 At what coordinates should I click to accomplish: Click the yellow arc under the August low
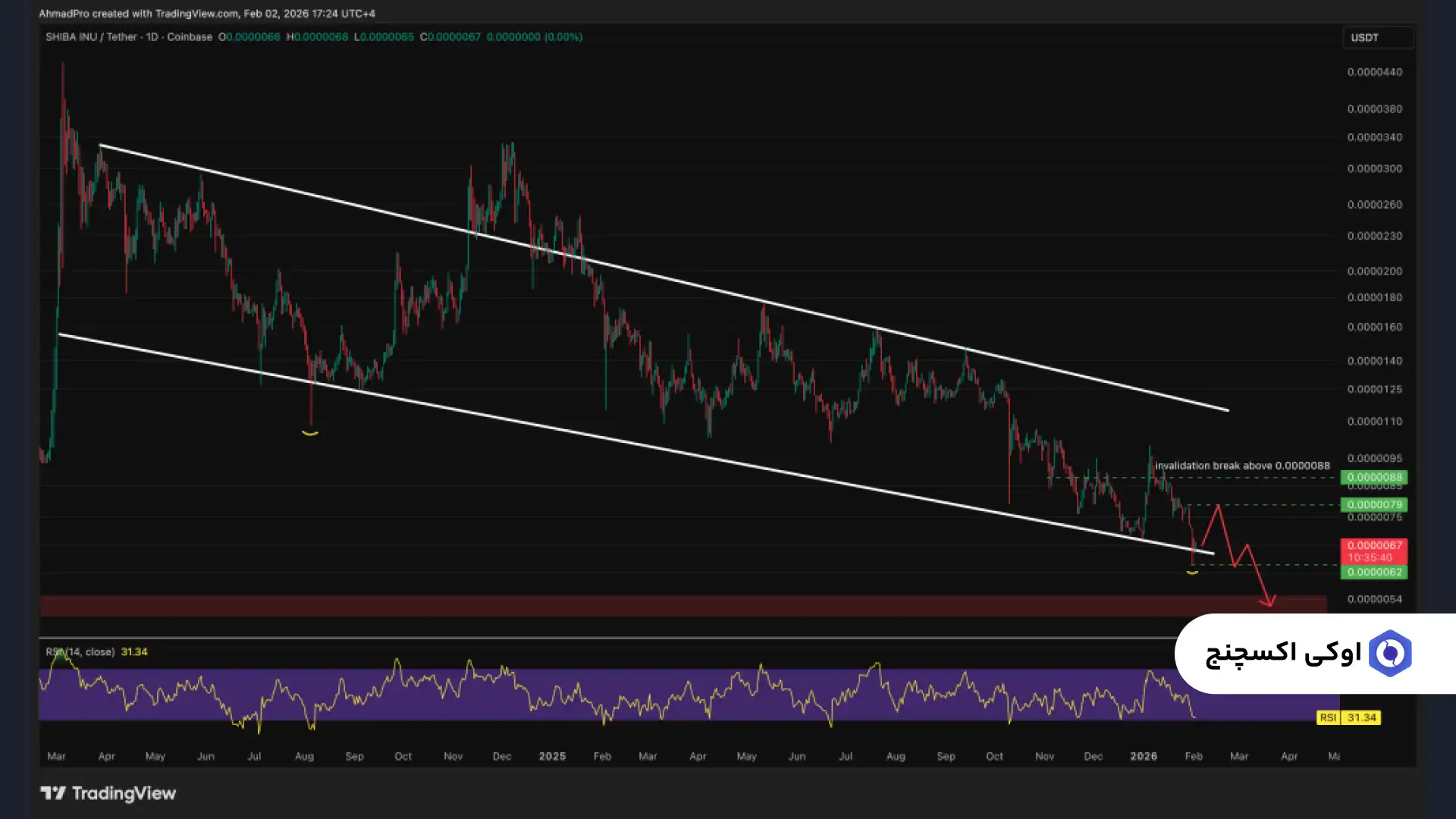pyautogui.click(x=309, y=433)
